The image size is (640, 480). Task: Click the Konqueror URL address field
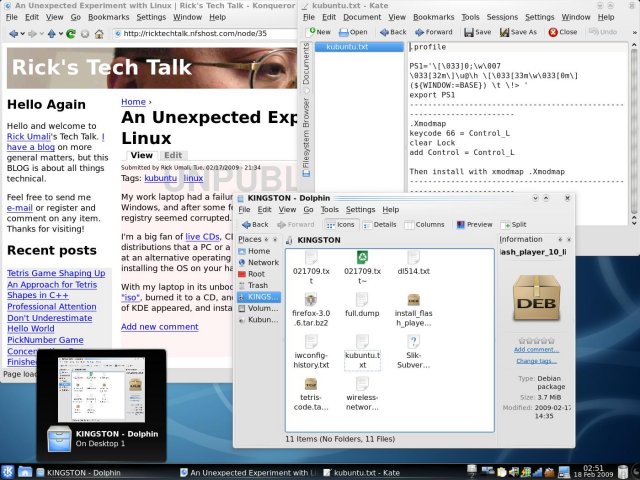pyautogui.click(x=205, y=33)
